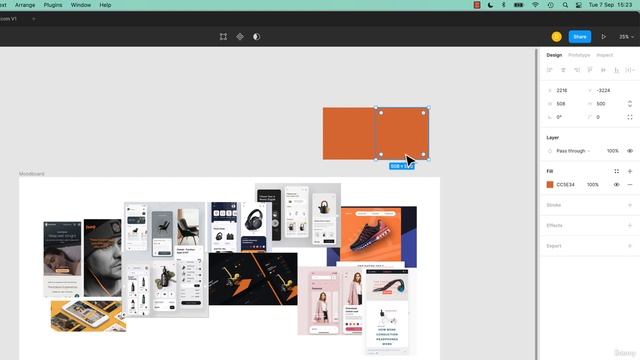Click the Create component icon
Image resolution: width=640 pixels, height=360 pixels.
pyautogui.click(x=240, y=37)
